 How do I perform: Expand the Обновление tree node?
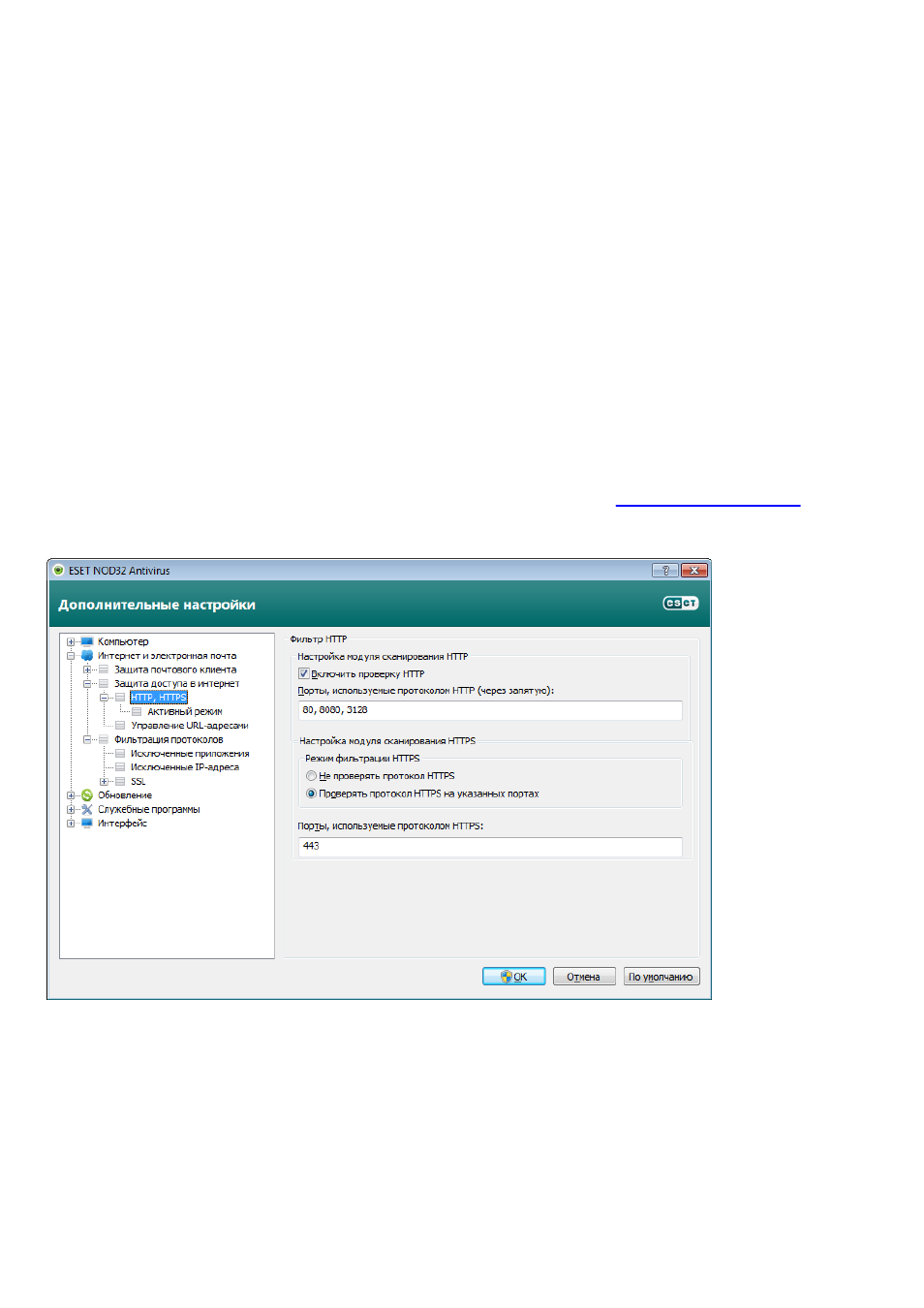coord(71,795)
